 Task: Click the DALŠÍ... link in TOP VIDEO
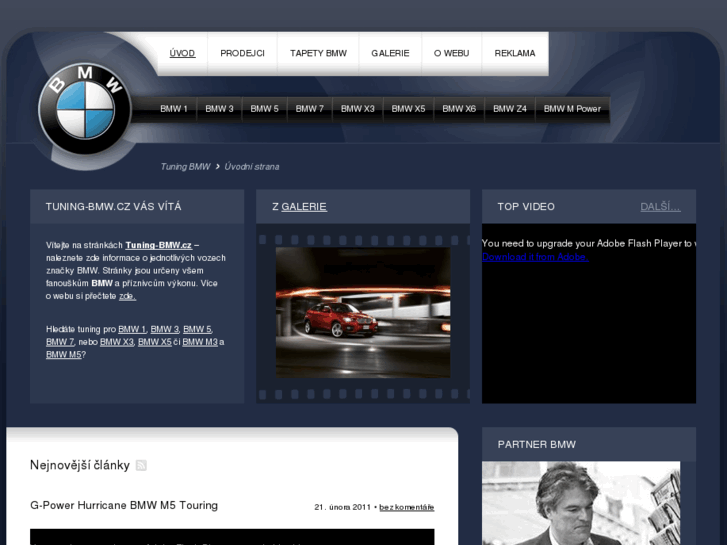(660, 207)
